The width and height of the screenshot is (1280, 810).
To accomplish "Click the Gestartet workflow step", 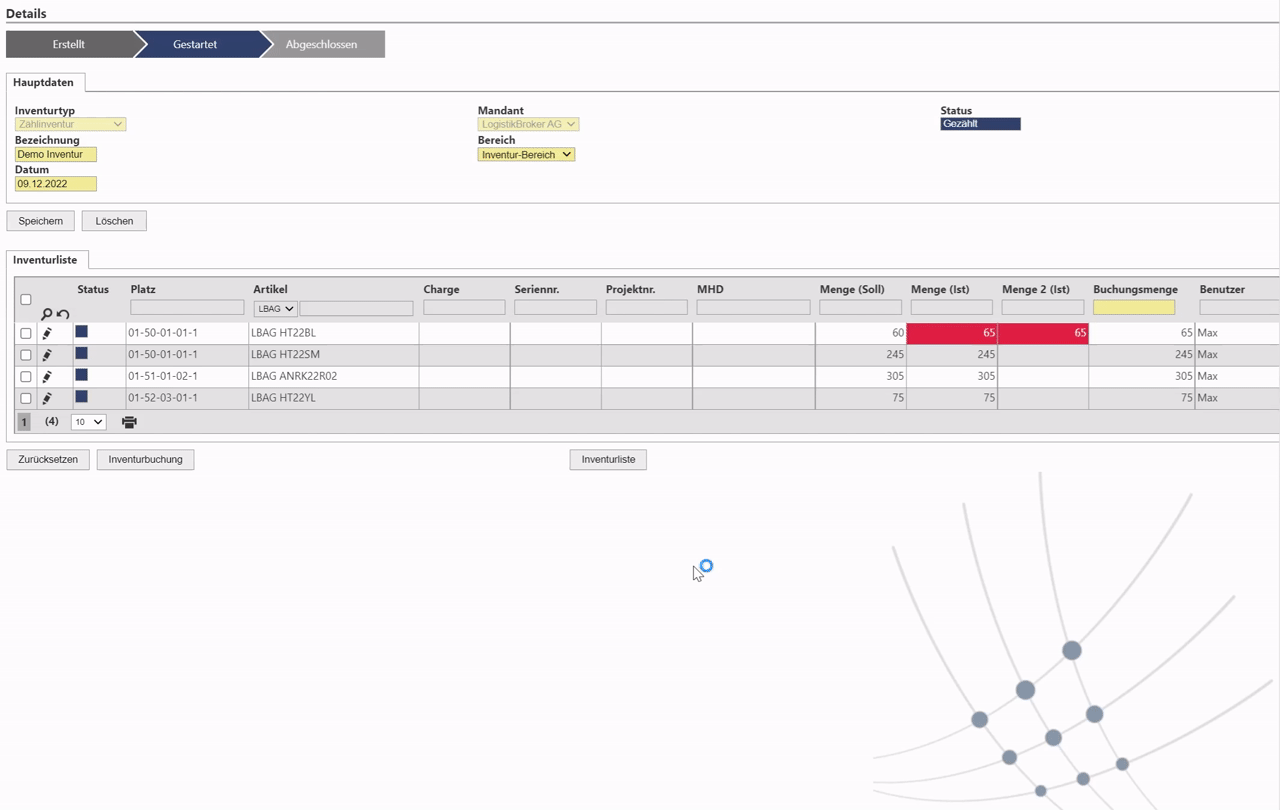I will pyautogui.click(x=195, y=44).
